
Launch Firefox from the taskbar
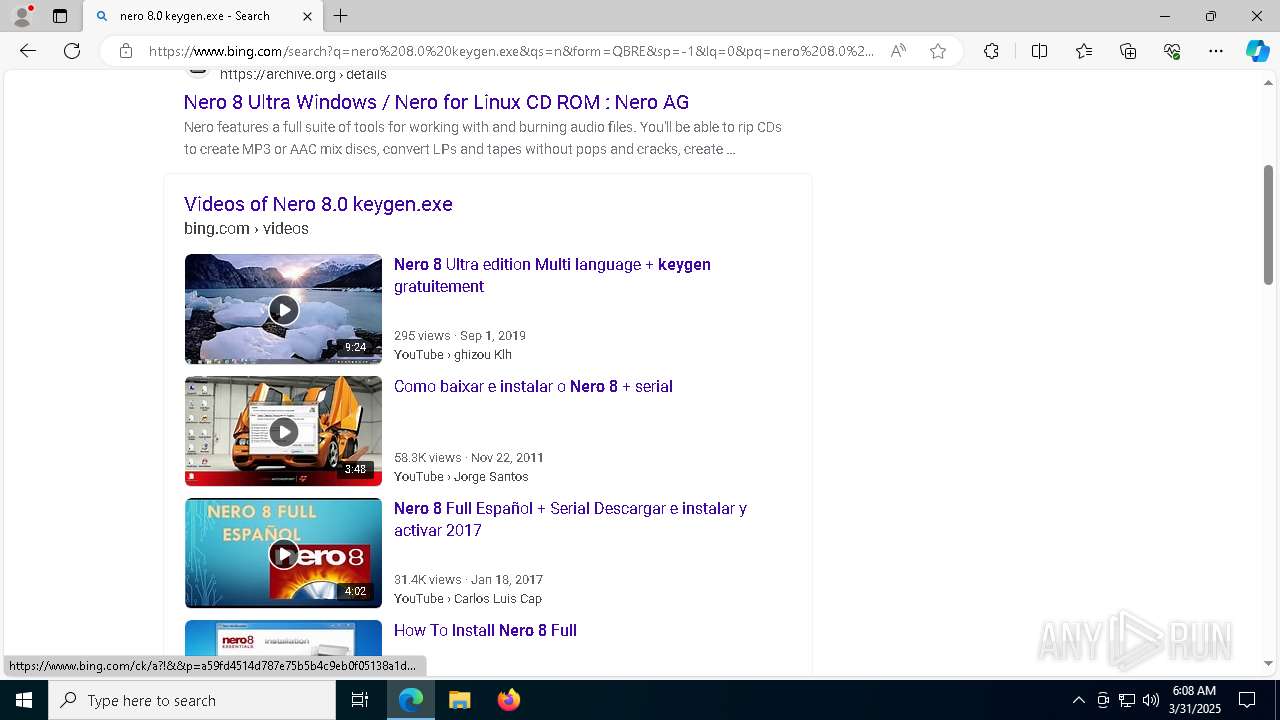click(509, 700)
